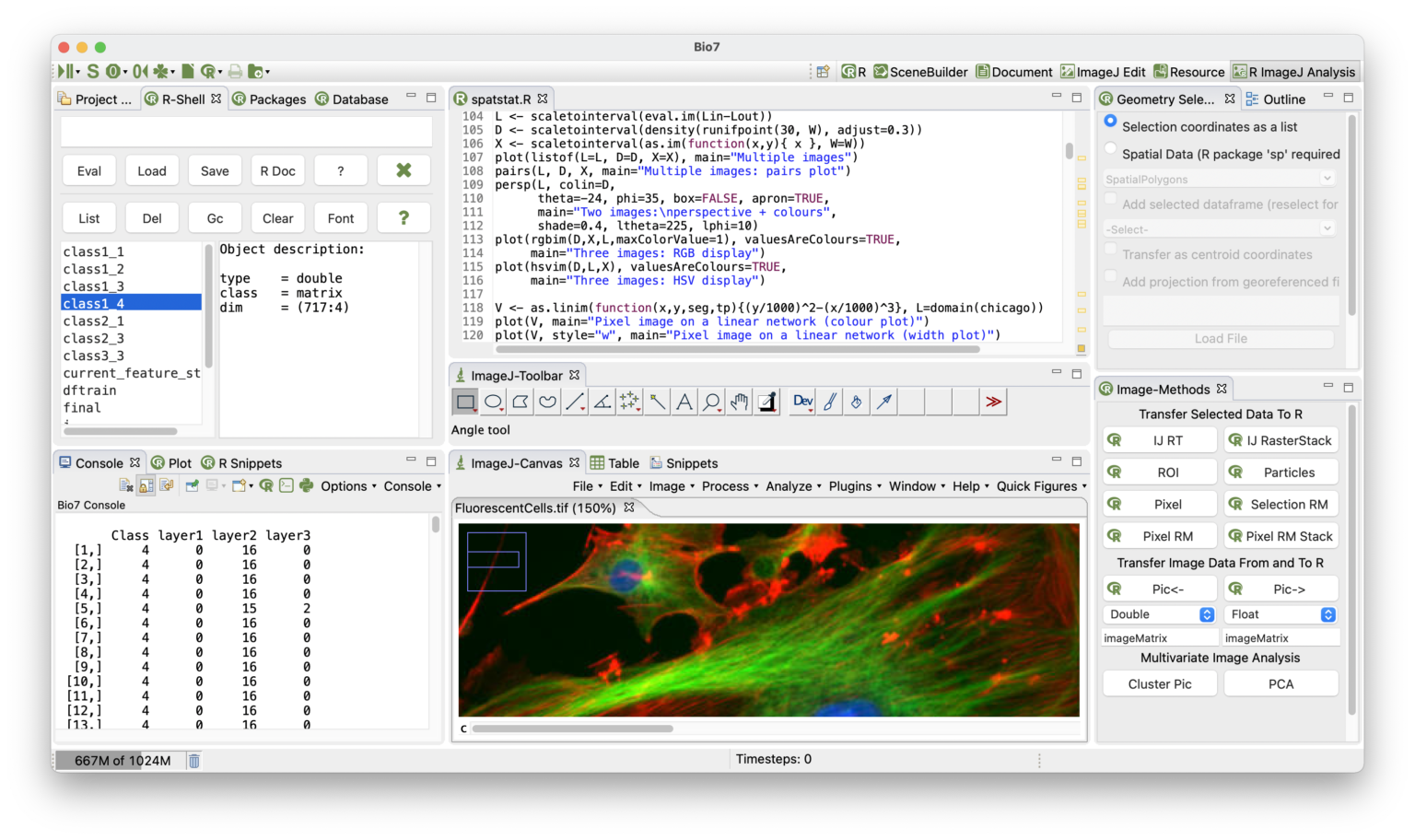The width and height of the screenshot is (1415, 840).
Task: Select the Magnifying glass zoom tool
Action: click(711, 402)
